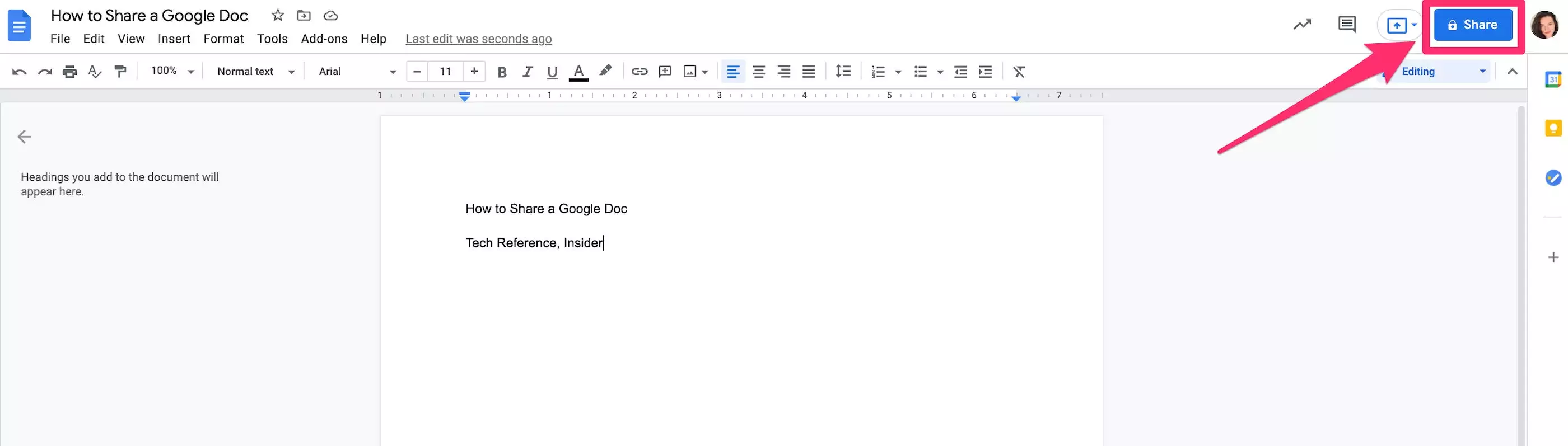Open the Format menu

[x=223, y=39]
